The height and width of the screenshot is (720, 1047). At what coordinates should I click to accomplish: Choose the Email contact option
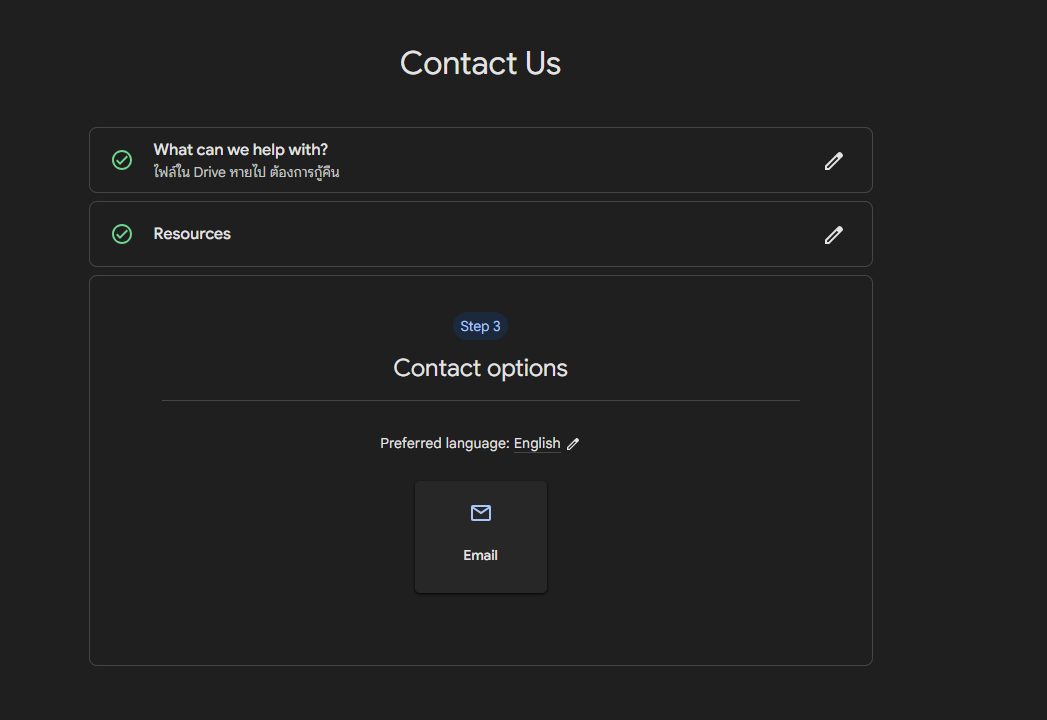(481, 537)
